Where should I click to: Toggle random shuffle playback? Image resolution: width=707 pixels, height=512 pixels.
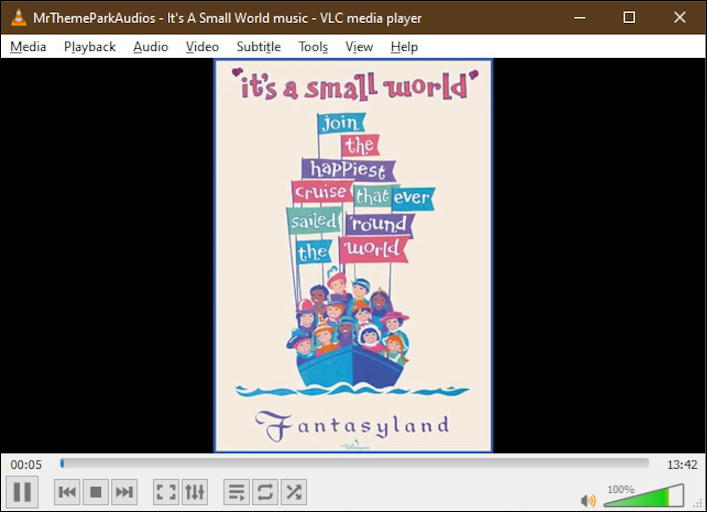coord(293,492)
